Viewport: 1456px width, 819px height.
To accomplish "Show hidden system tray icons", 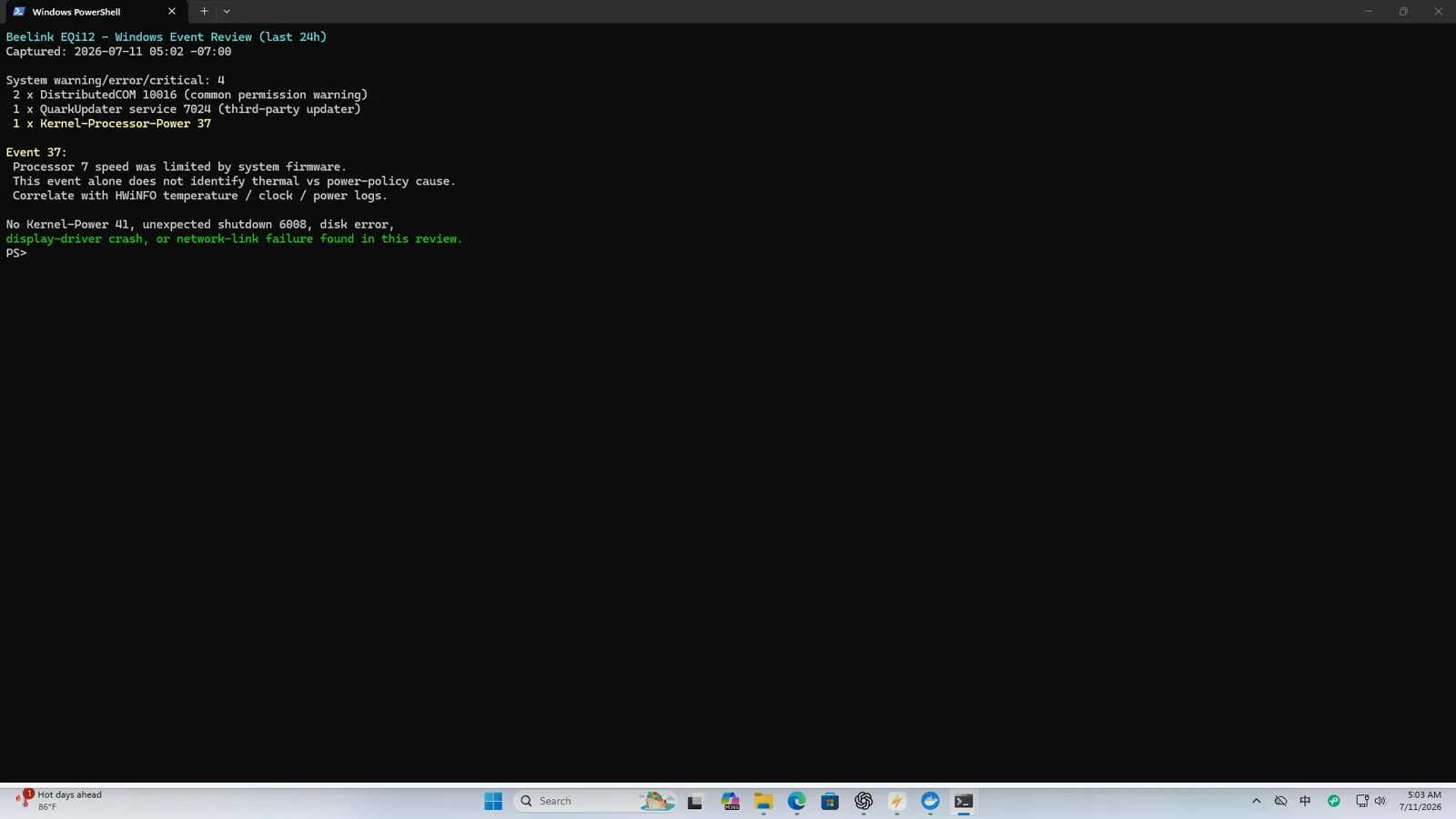I will [x=1257, y=801].
